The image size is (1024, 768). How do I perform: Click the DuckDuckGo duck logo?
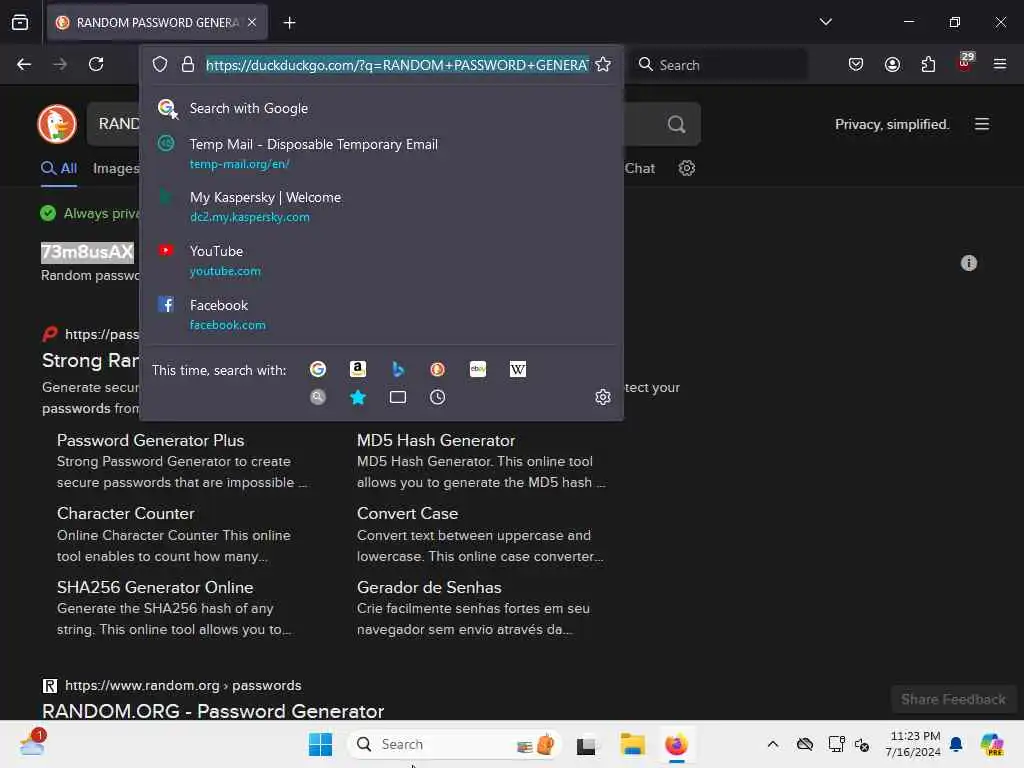[x=57, y=123]
